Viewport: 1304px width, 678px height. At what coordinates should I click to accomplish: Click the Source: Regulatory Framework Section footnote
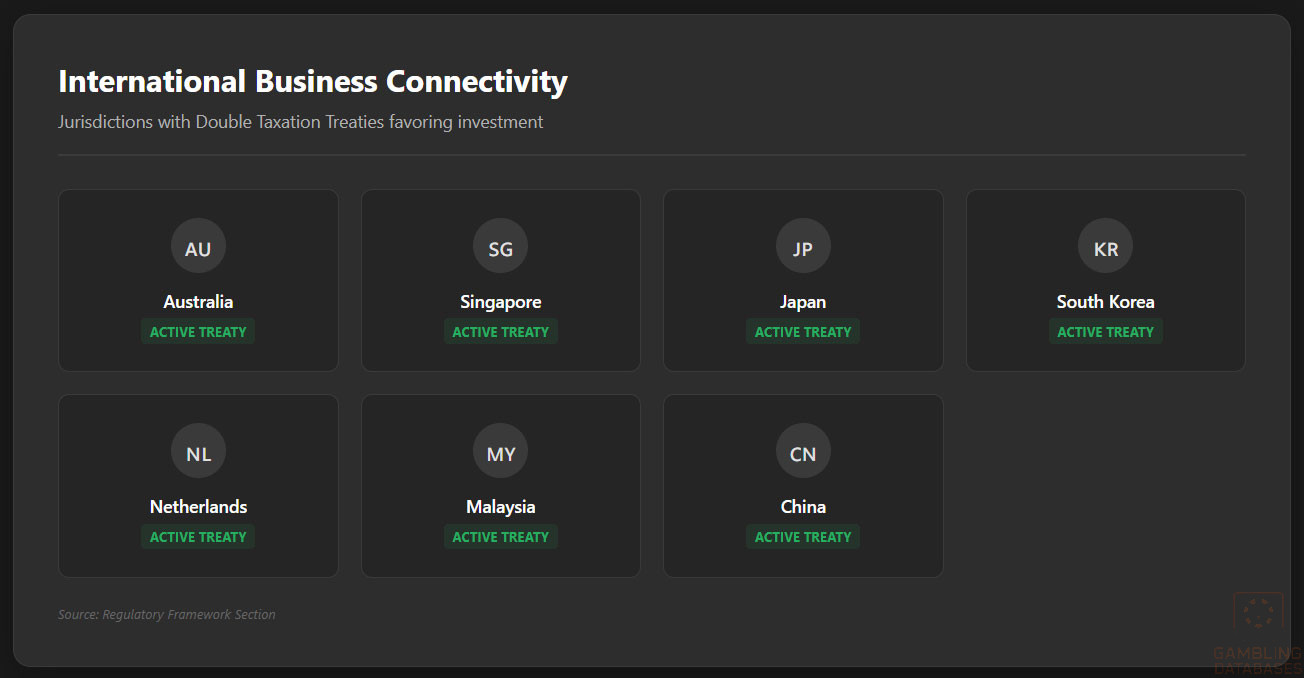[x=167, y=615]
